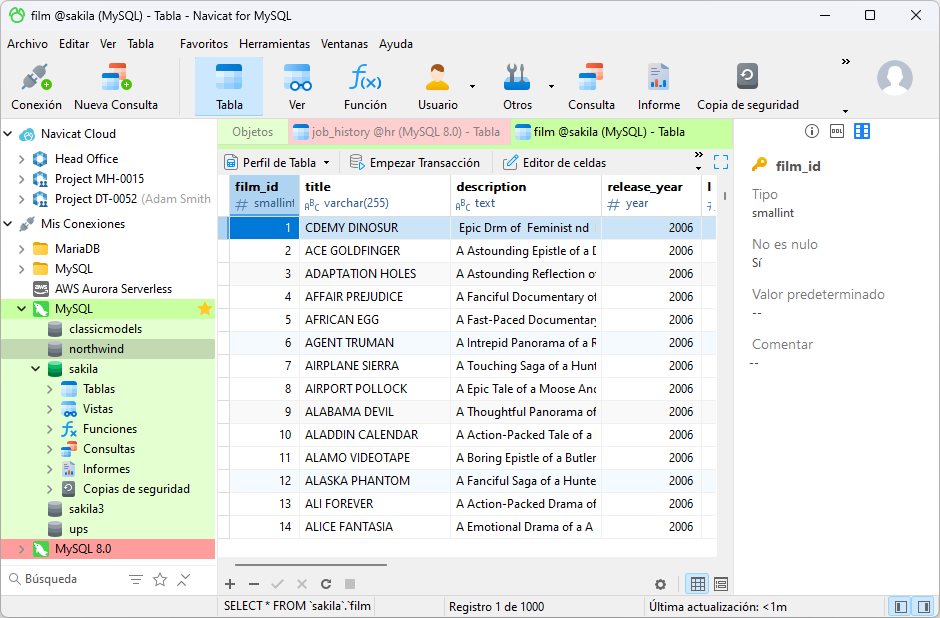Screen dimensions: 940x618
Task: Switch to the job_history @hr tab
Action: (398, 132)
